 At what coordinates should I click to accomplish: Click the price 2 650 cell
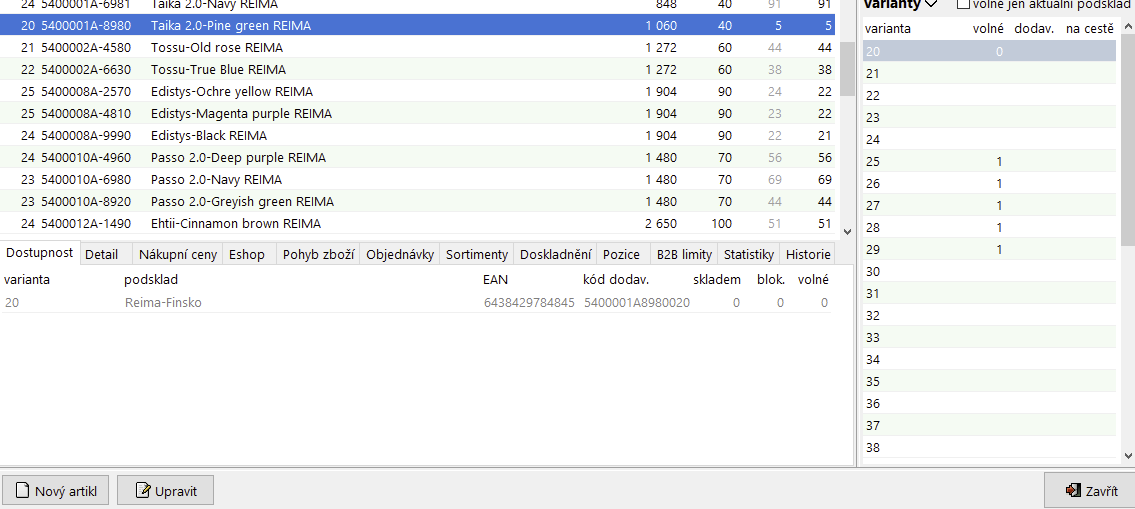pos(661,223)
